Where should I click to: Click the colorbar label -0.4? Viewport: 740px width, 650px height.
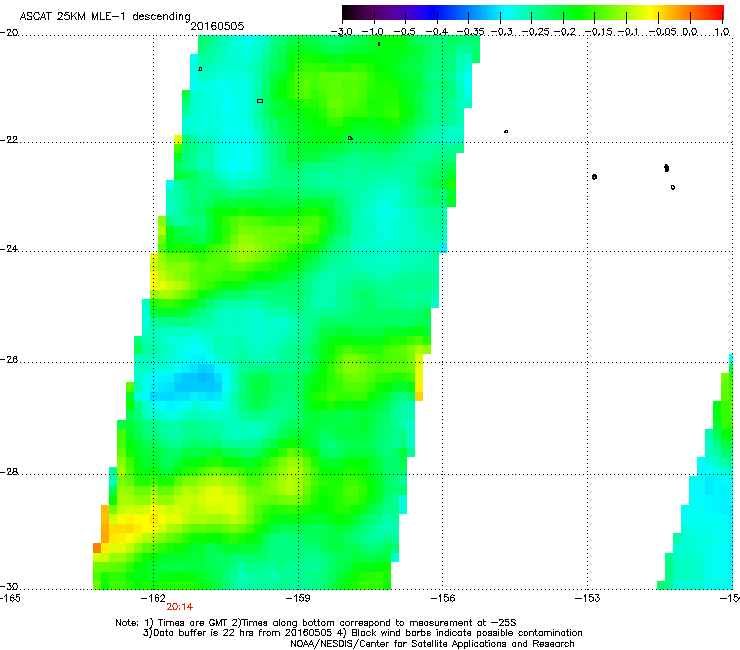pos(437,32)
